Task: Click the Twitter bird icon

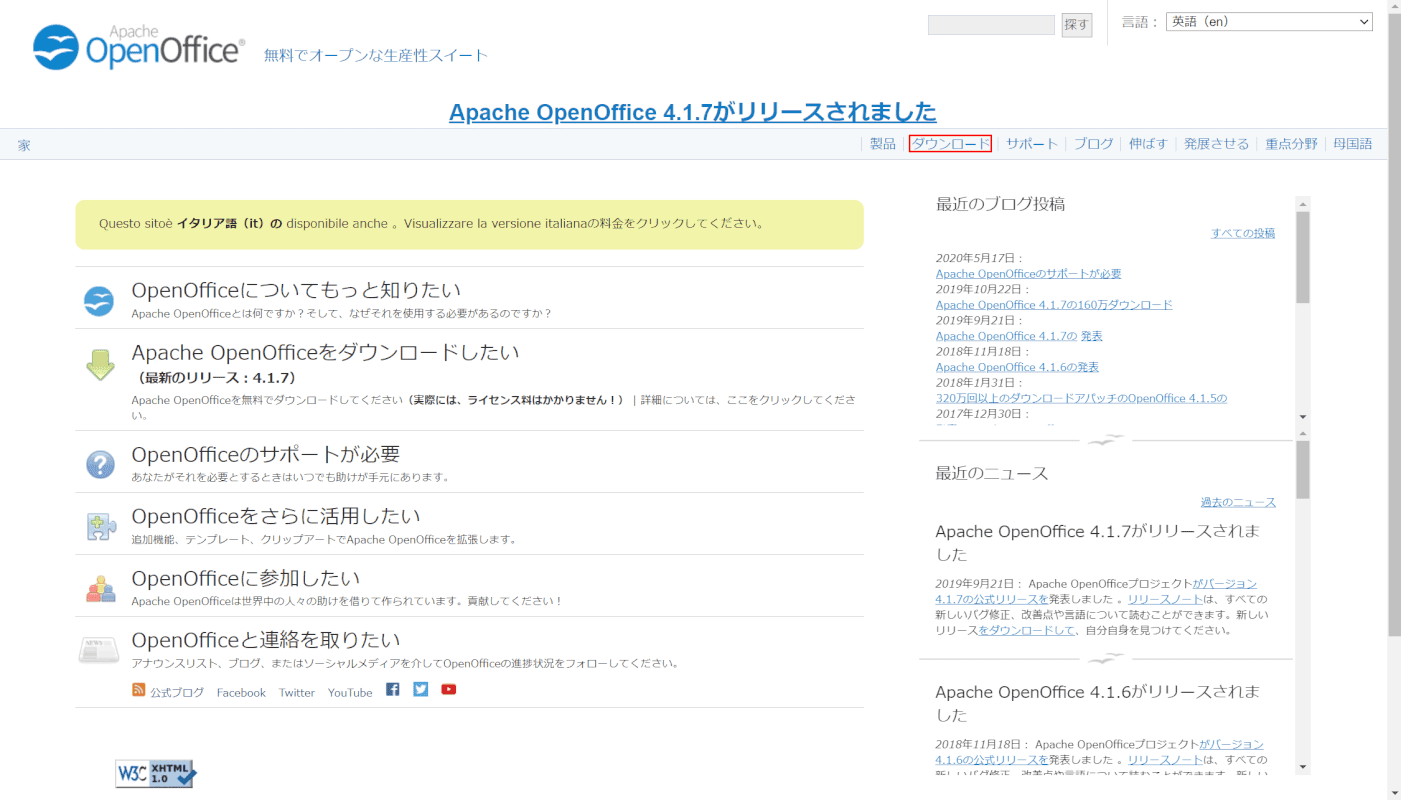Action: pyautogui.click(x=420, y=689)
